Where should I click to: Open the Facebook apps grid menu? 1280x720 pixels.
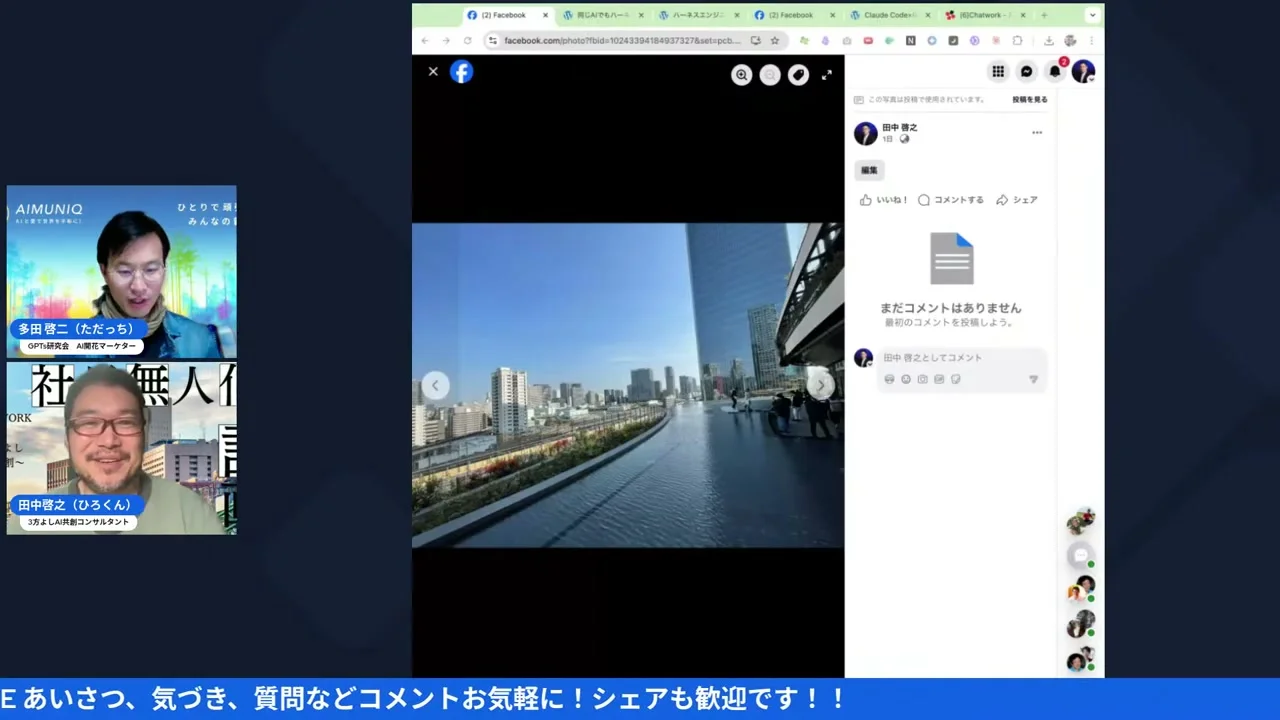[x=998, y=71]
